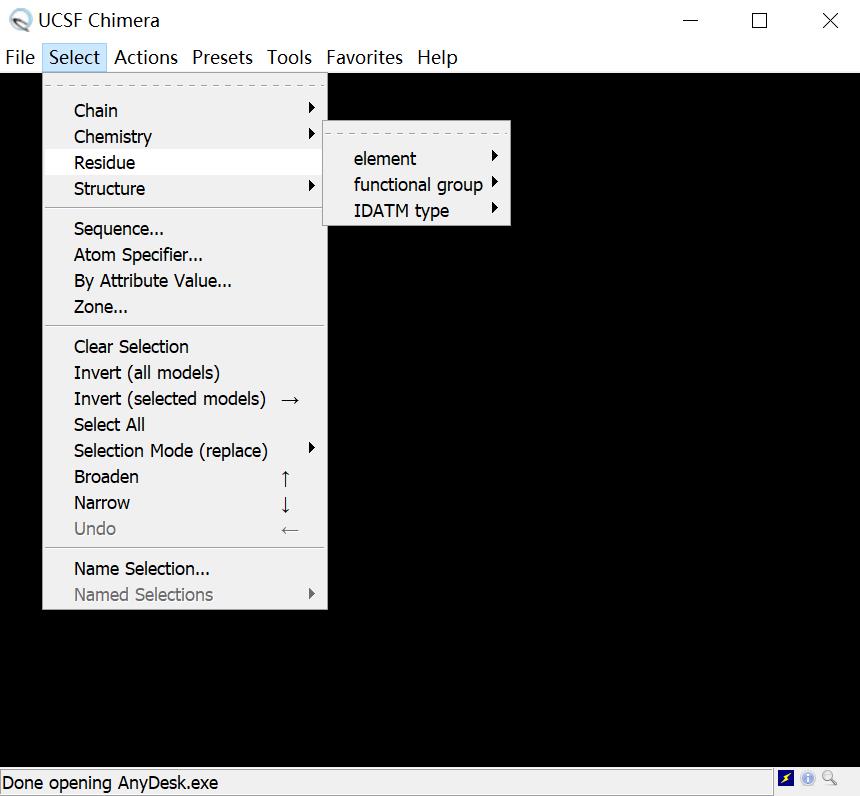Image resolution: width=860 pixels, height=796 pixels.
Task: Click the lightning bolt status icon
Action: 785,778
